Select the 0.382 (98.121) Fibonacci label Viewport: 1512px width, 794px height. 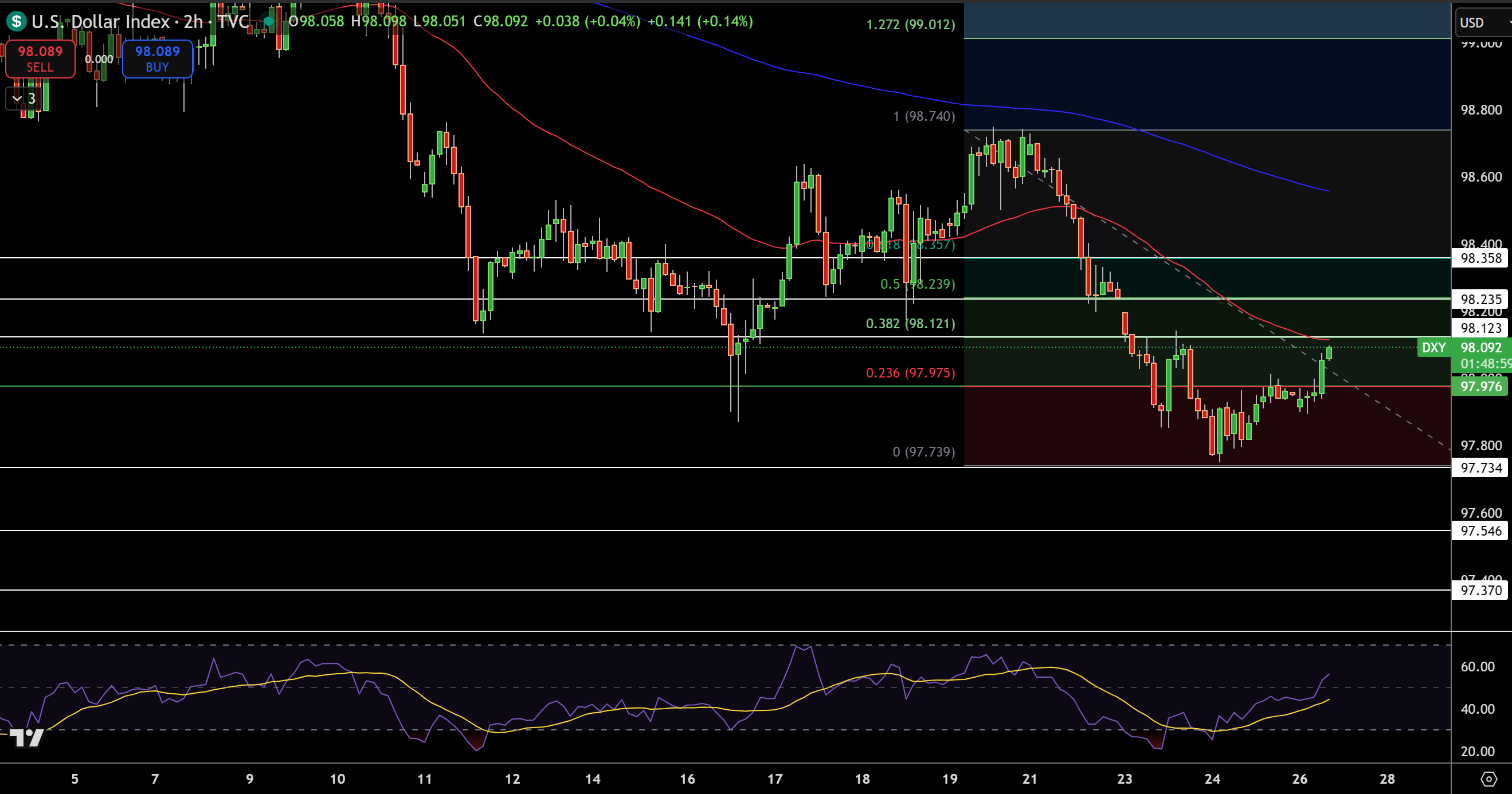tap(910, 323)
